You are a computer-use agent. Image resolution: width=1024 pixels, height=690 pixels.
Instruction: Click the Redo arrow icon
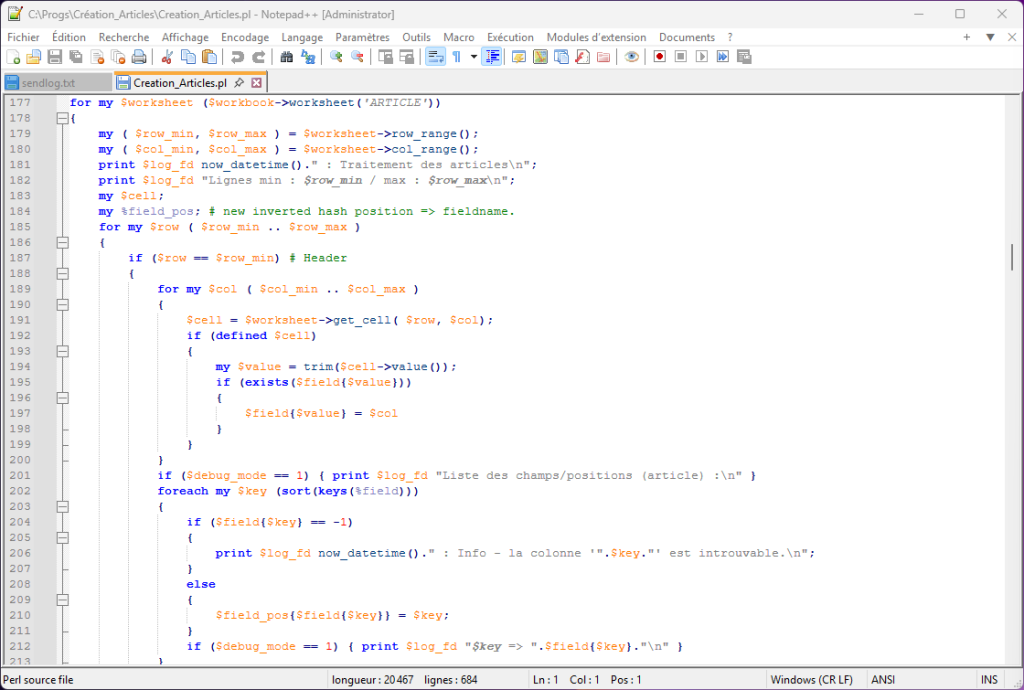(x=259, y=57)
